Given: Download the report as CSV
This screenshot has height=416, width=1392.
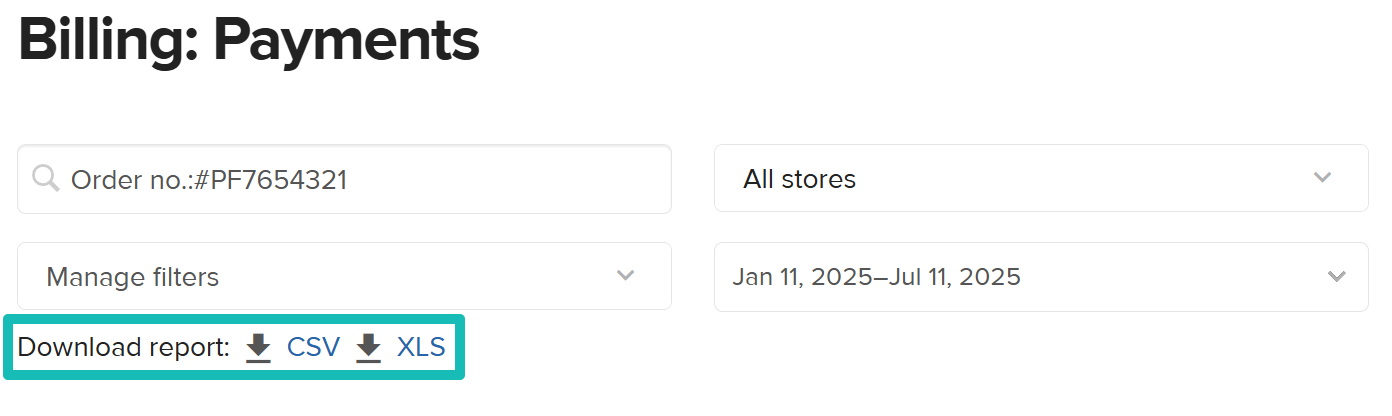Looking at the screenshot, I should point(313,348).
